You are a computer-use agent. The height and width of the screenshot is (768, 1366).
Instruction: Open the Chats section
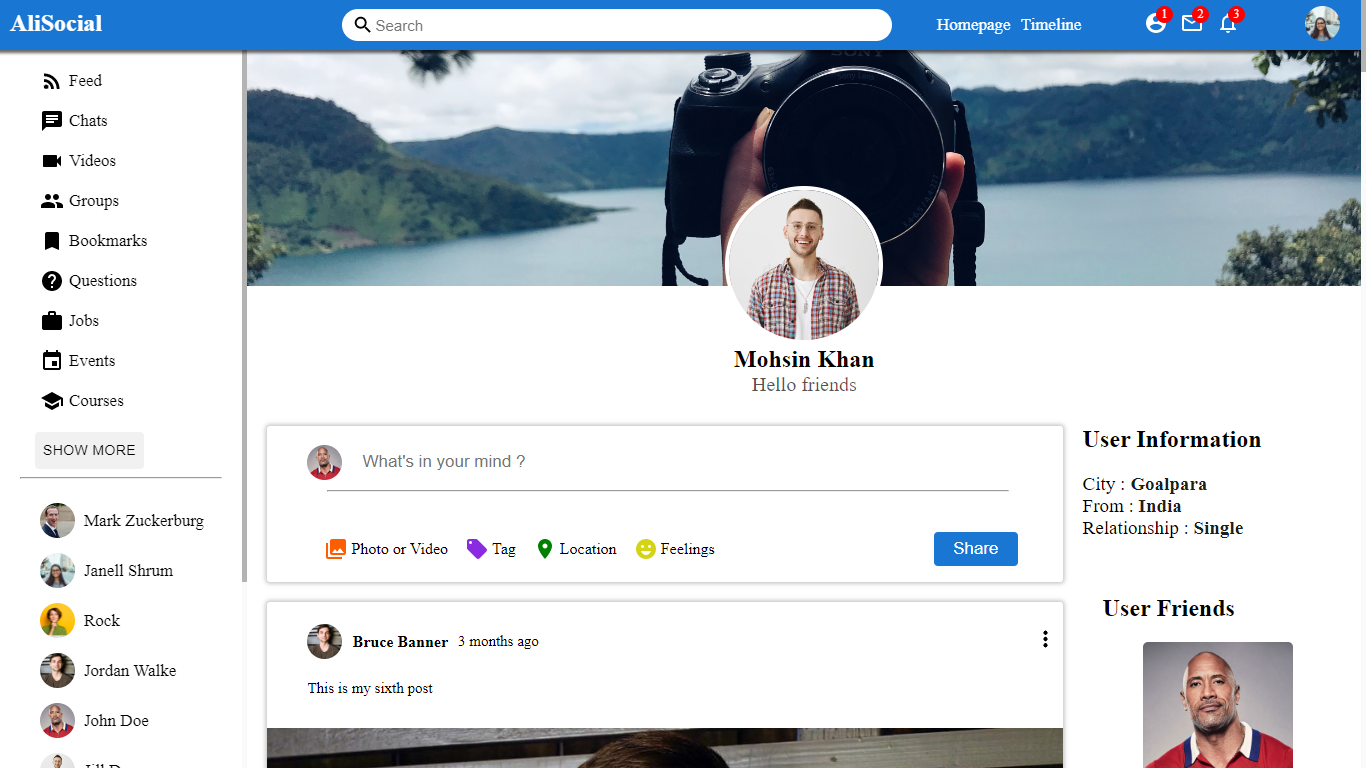[x=86, y=120]
